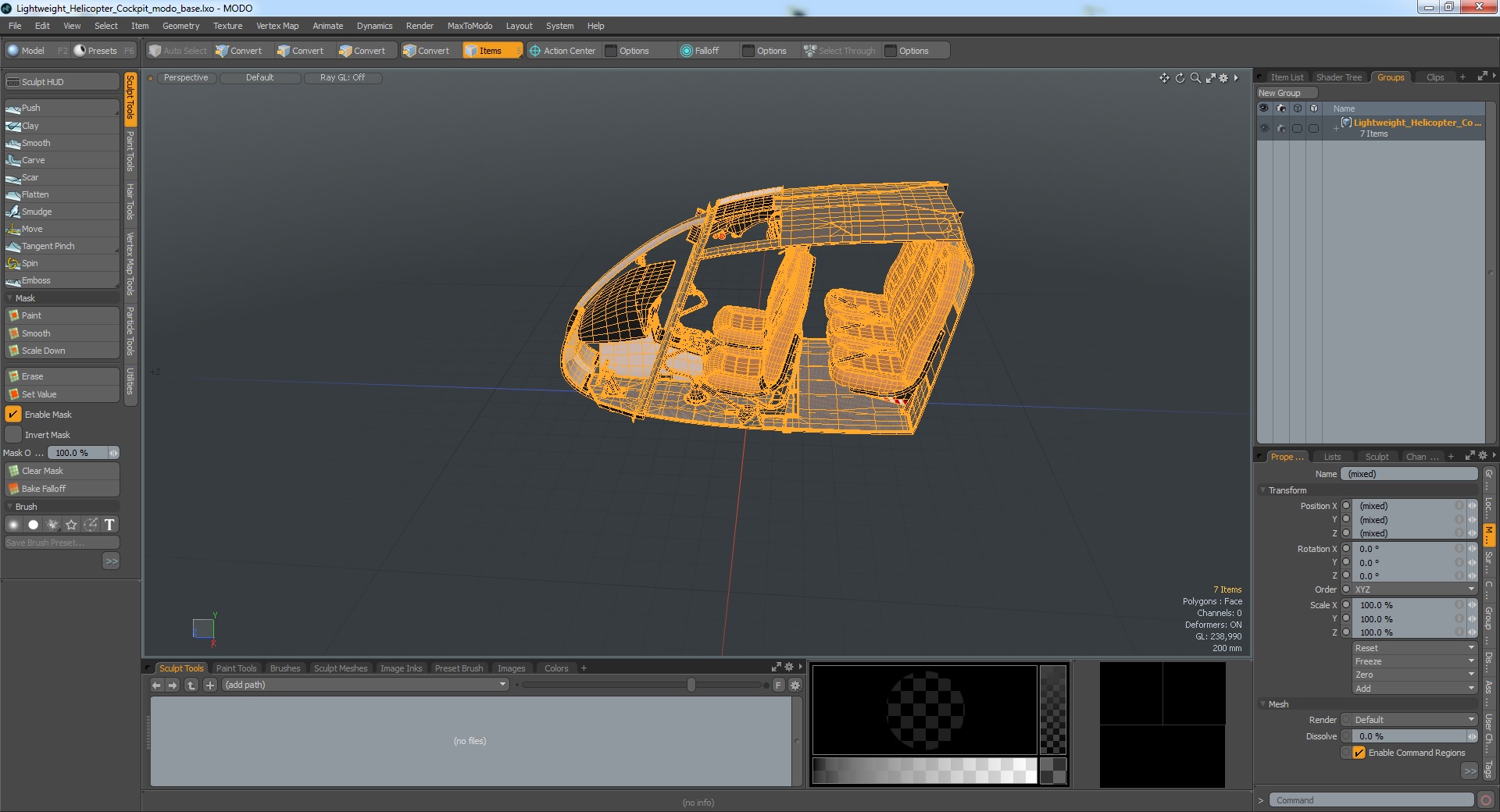Open the Render Default dropdown
This screenshot has height=812, width=1500.
tap(1414, 720)
